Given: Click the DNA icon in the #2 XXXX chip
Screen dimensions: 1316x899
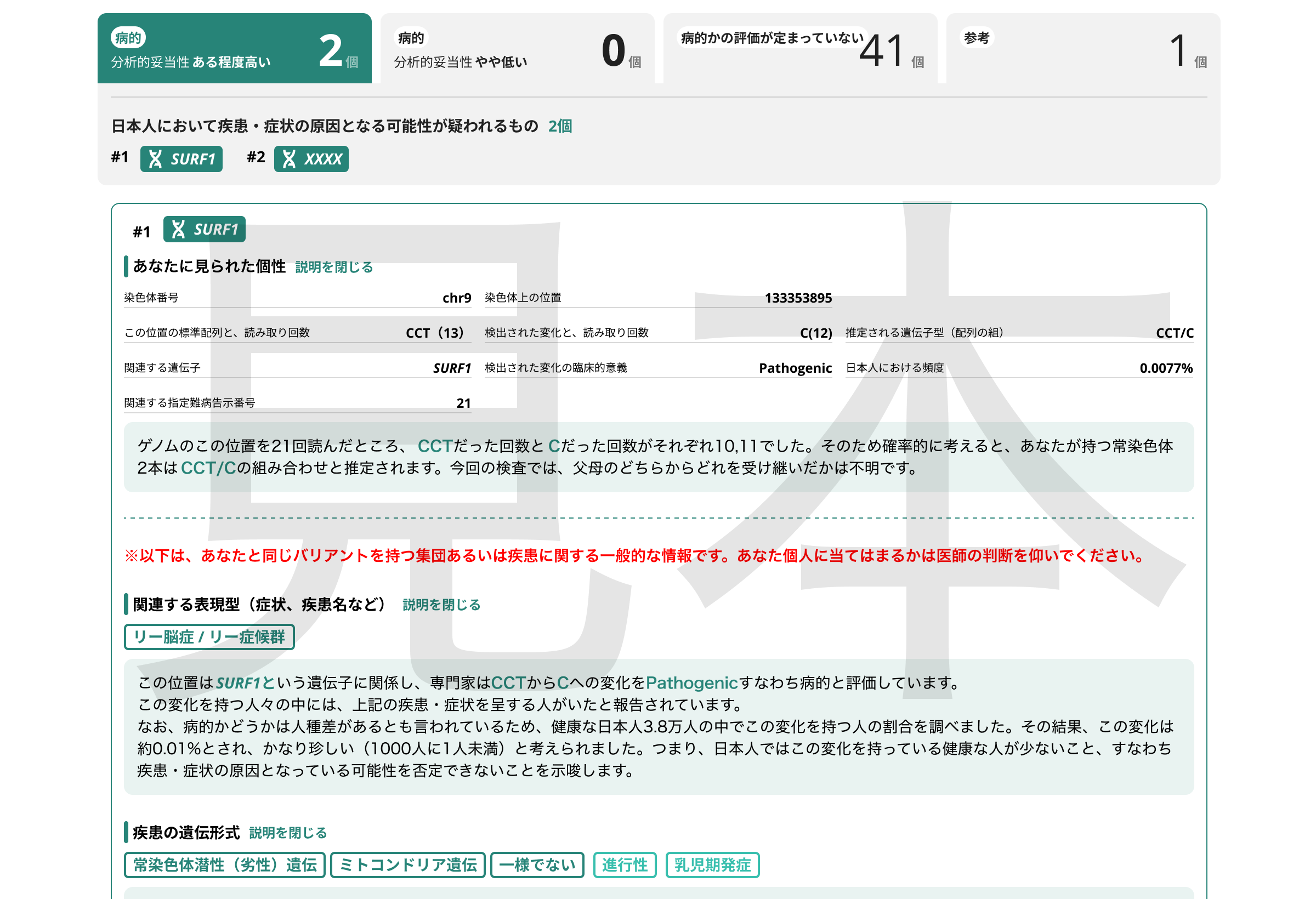Looking at the screenshot, I should click(289, 159).
